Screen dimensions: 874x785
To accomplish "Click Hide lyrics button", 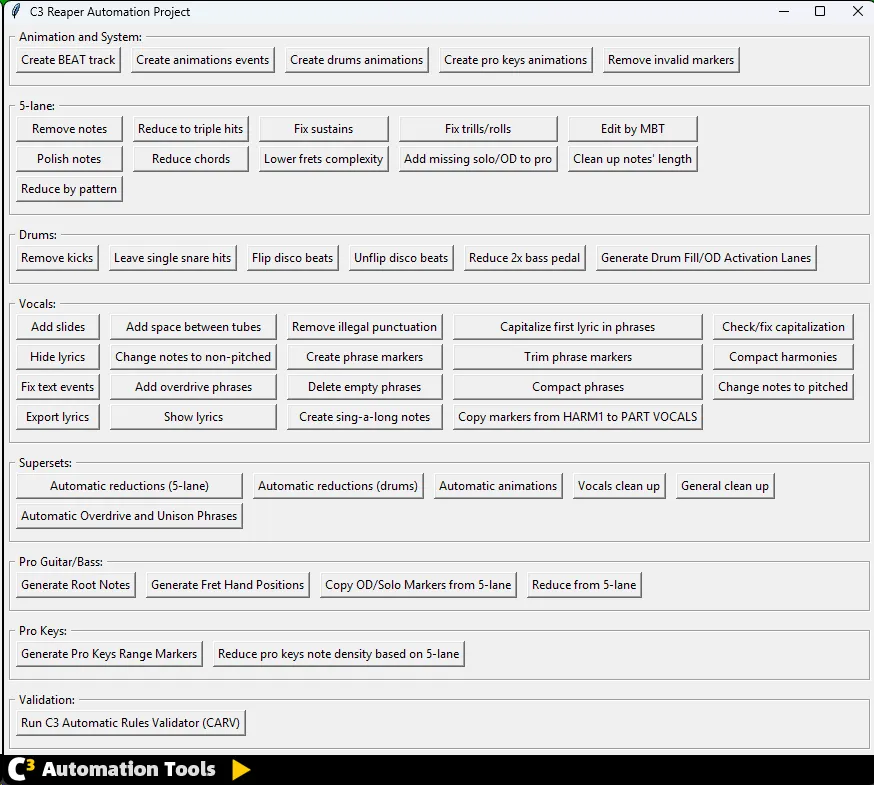I will point(58,357).
